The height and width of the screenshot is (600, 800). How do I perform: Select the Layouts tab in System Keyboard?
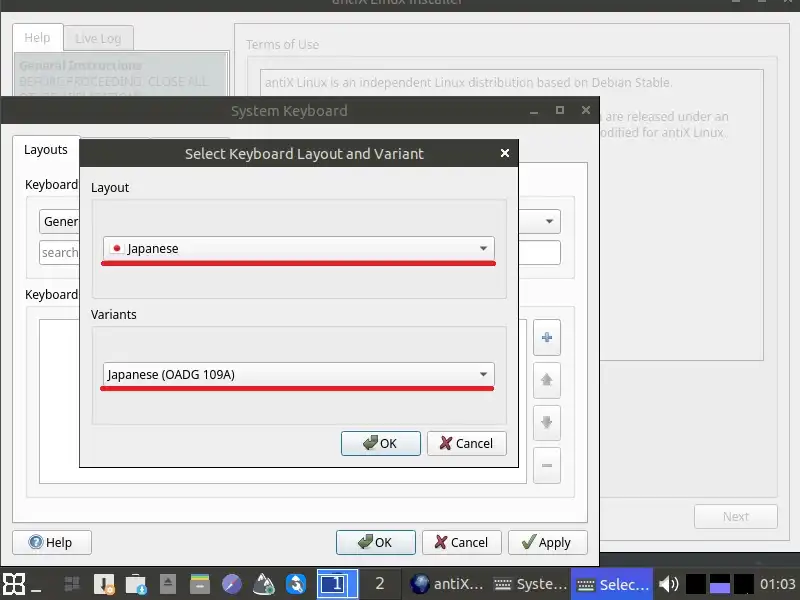click(46, 150)
